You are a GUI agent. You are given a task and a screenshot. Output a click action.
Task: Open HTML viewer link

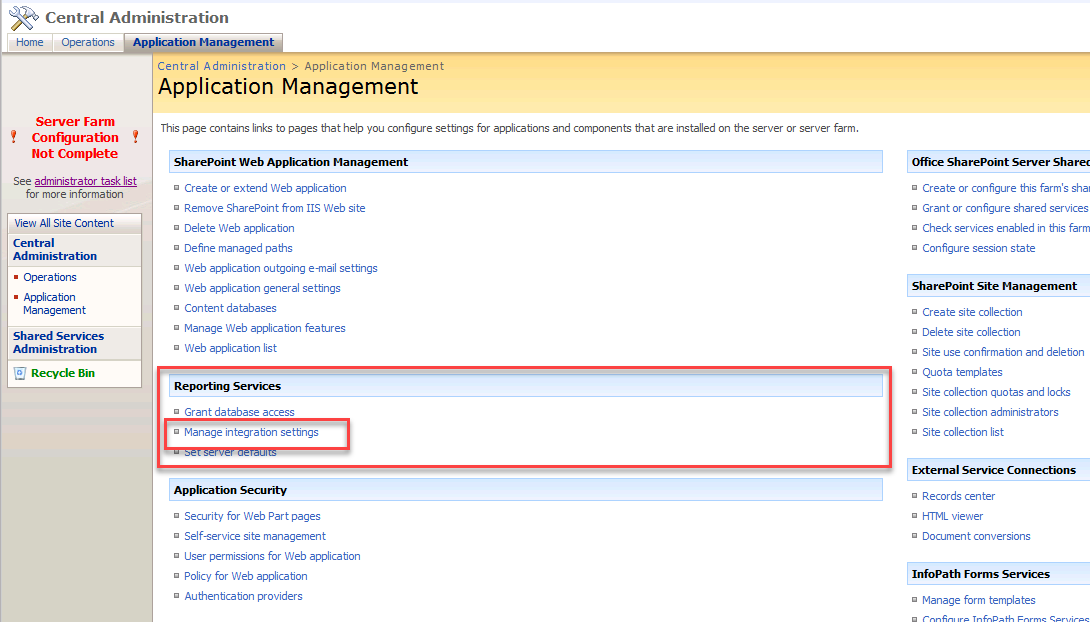click(952, 516)
